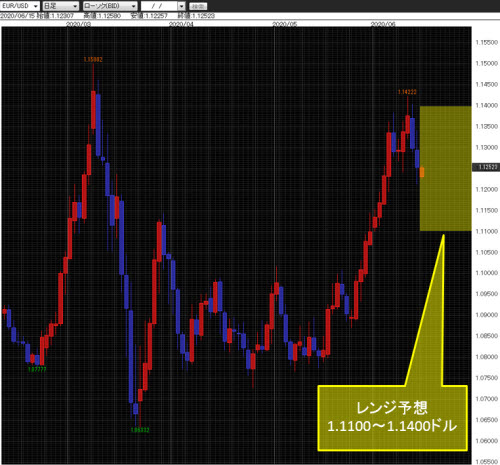Open the ローソク(BID) chart type dropdown
Image resolution: width=500 pixels, height=465 pixels.
coord(110,6)
